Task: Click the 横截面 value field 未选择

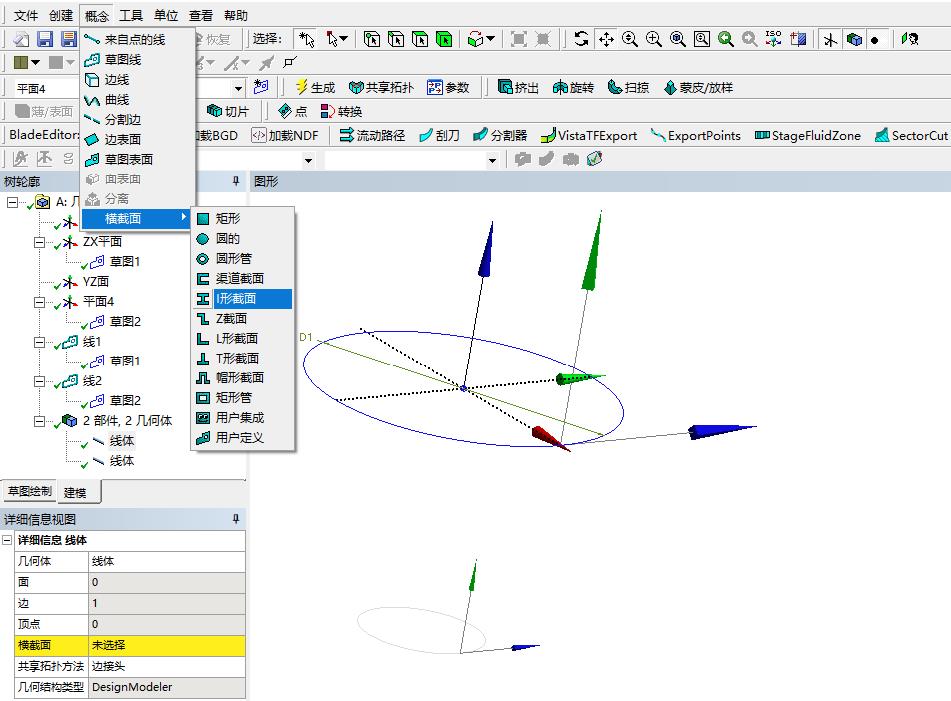Action: click(x=166, y=645)
